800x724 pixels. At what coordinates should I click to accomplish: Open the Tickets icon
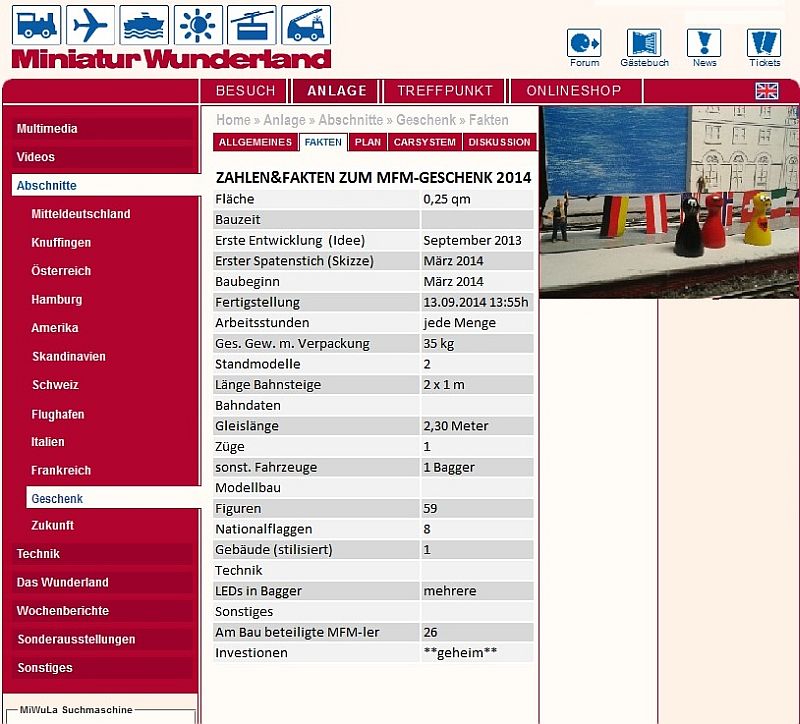[x=764, y=43]
